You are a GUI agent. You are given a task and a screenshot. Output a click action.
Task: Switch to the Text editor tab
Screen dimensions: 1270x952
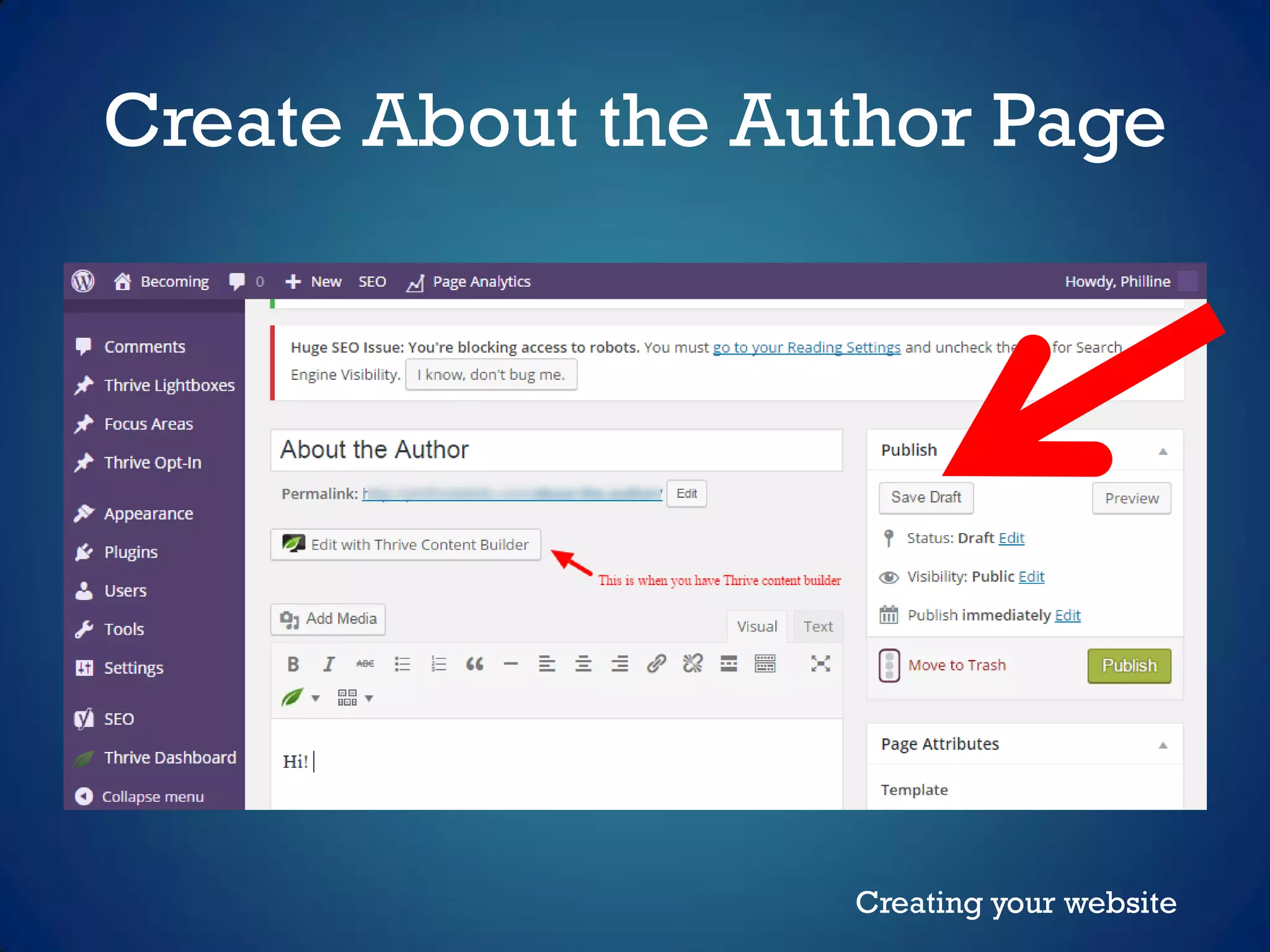[x=818, y=627]
